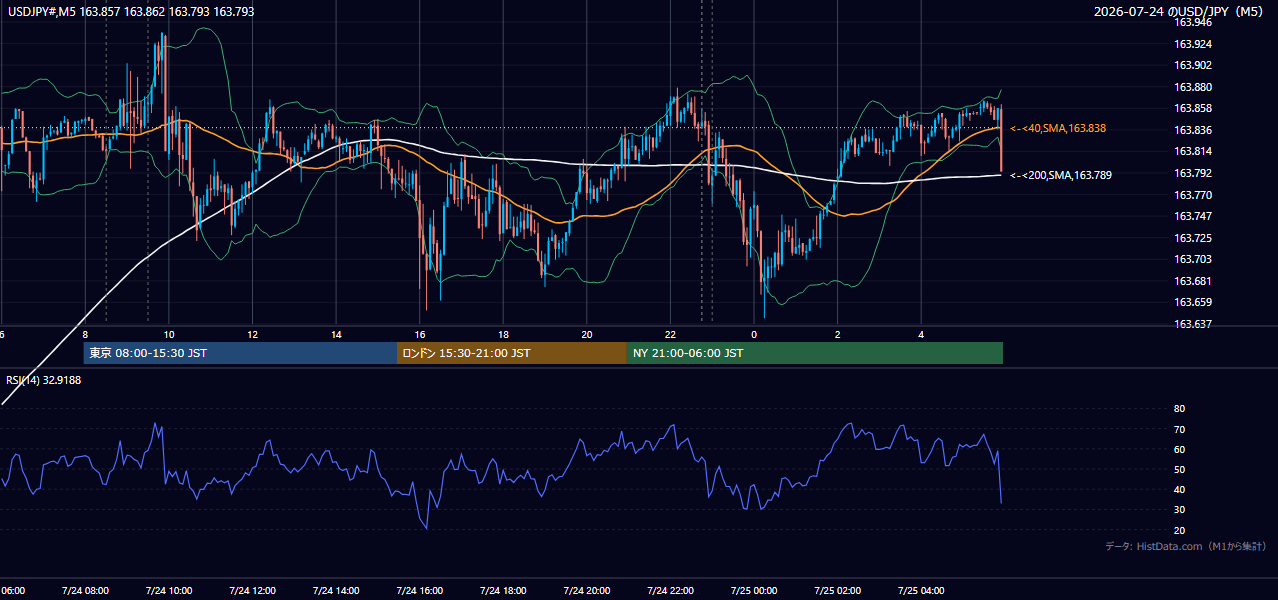Click RSI scale value 50
This screenshot has height=600, width=1278.
1179,469
